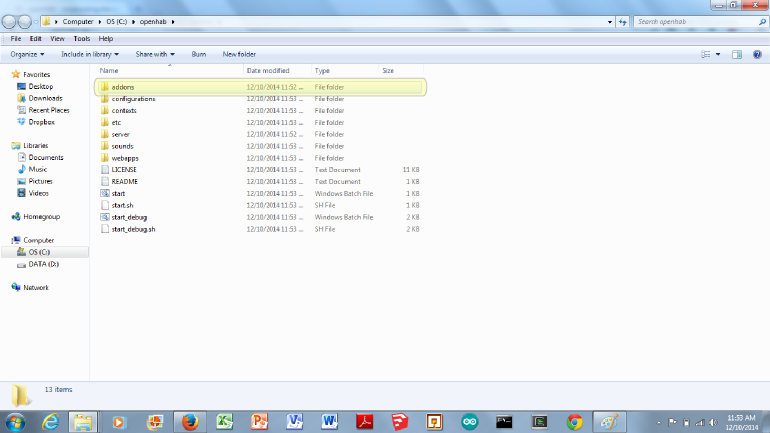Image resolution: width=770 pixels, height=433 pixels.
Task: Click OS (C:) in address breadcrumb
Action: (116, 22)
